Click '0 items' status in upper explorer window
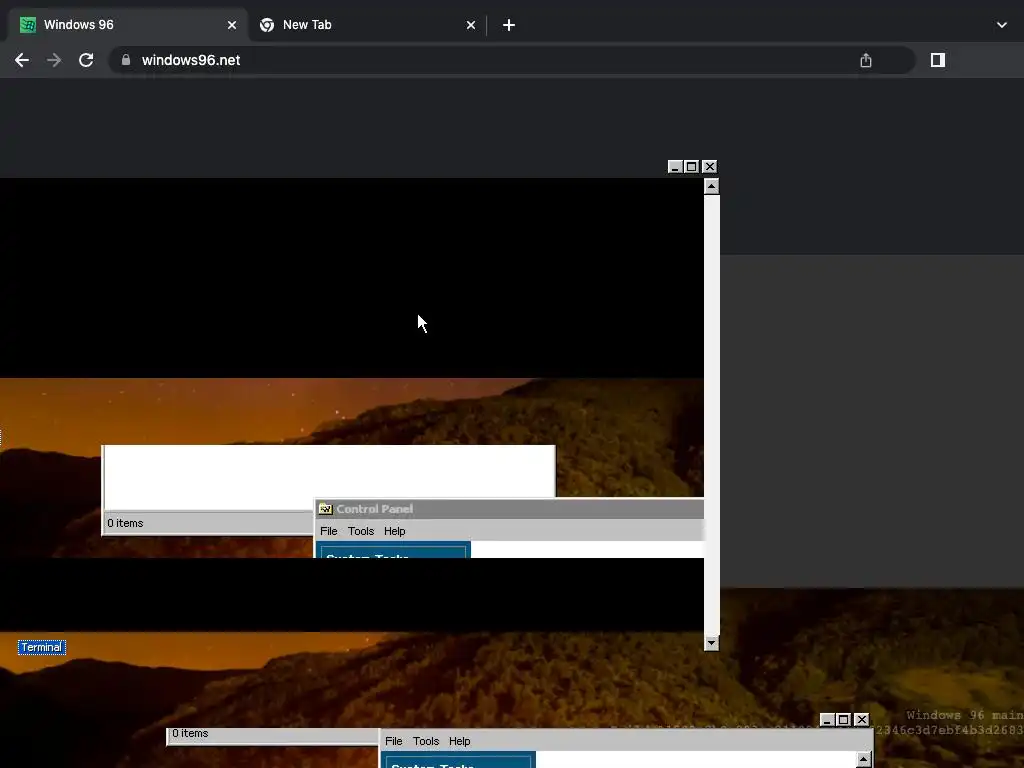 click(x=125, y=523)
